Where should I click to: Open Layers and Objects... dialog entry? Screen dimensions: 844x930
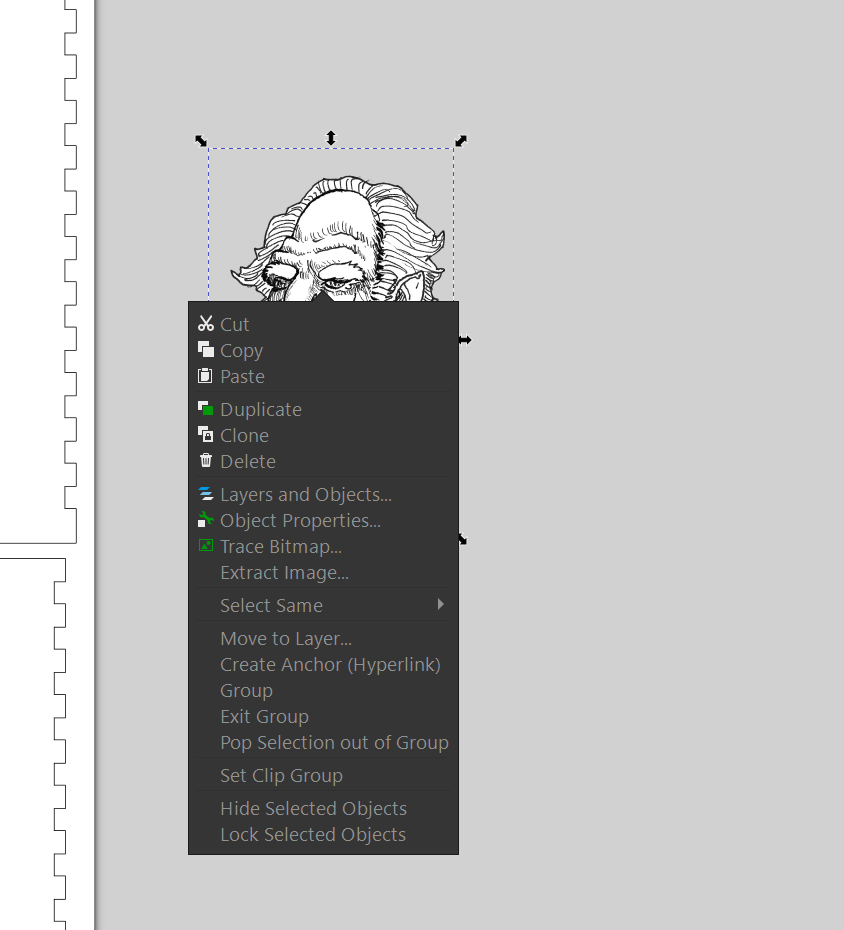pos(323,495)
